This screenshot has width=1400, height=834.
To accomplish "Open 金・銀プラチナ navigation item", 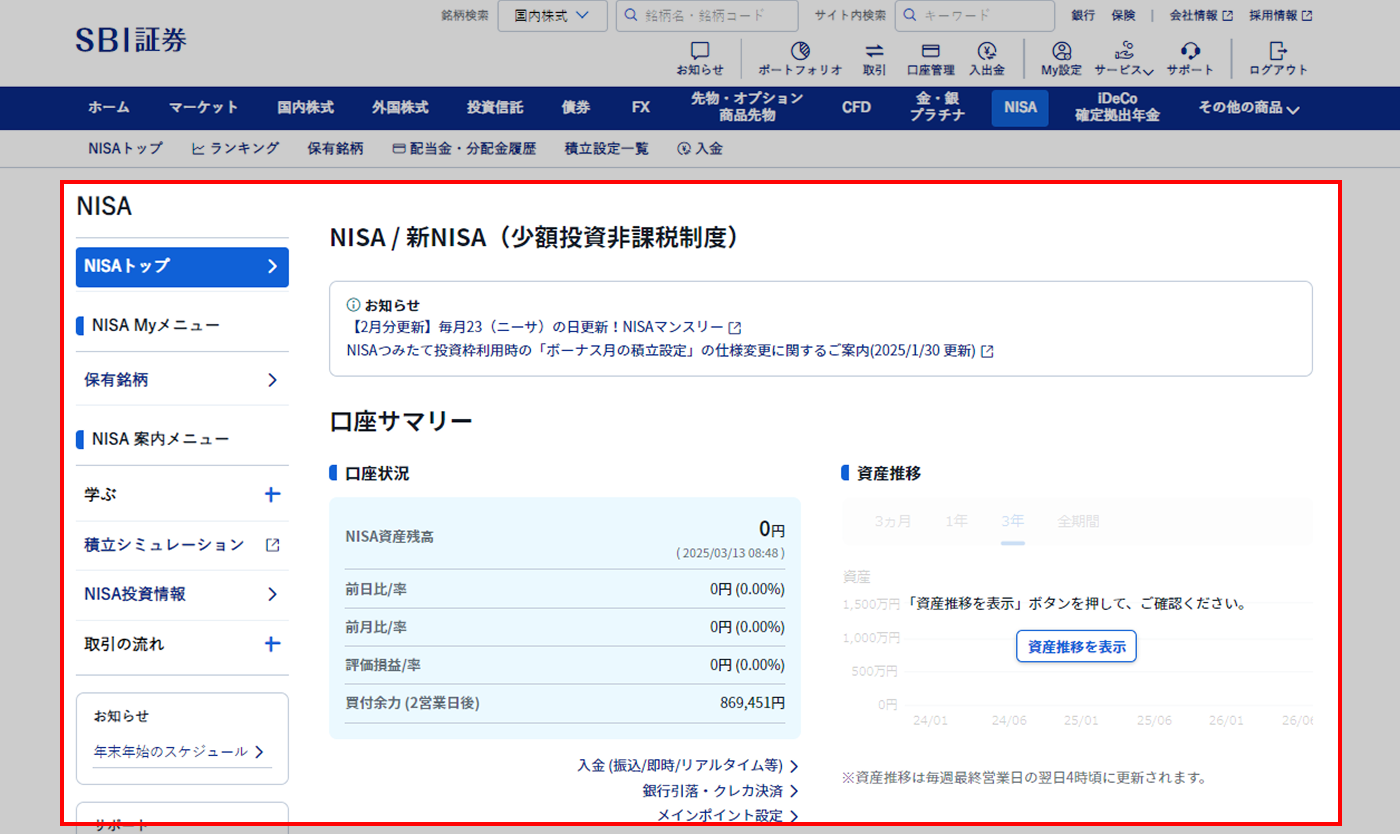I will pos(937,107).
